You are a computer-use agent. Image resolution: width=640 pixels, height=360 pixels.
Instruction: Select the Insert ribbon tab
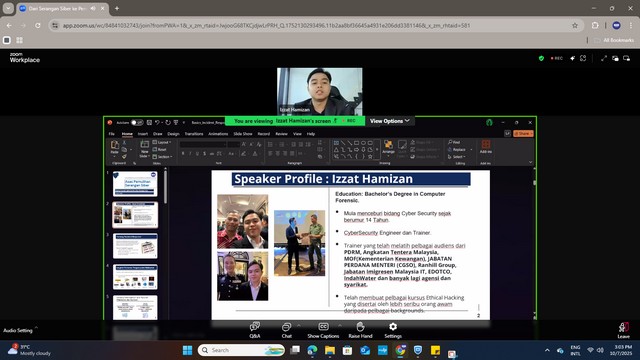[142, 134]
